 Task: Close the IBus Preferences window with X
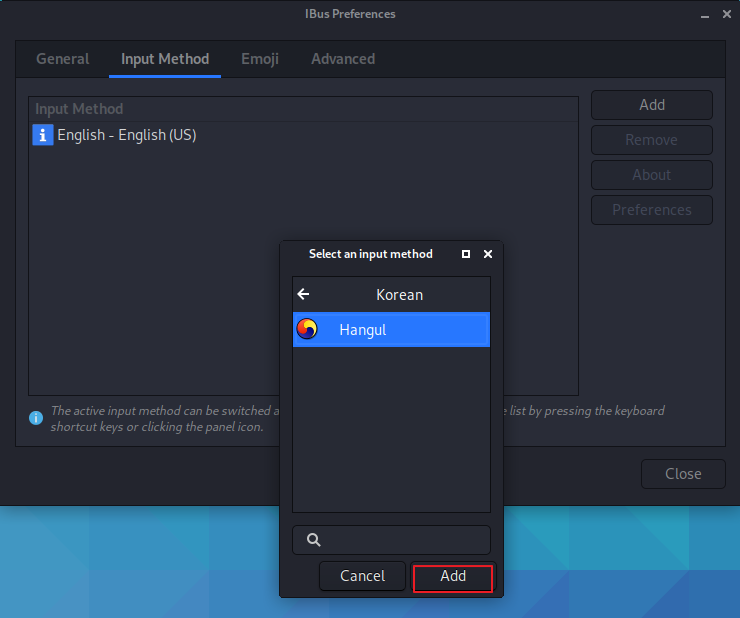point(727,14)
